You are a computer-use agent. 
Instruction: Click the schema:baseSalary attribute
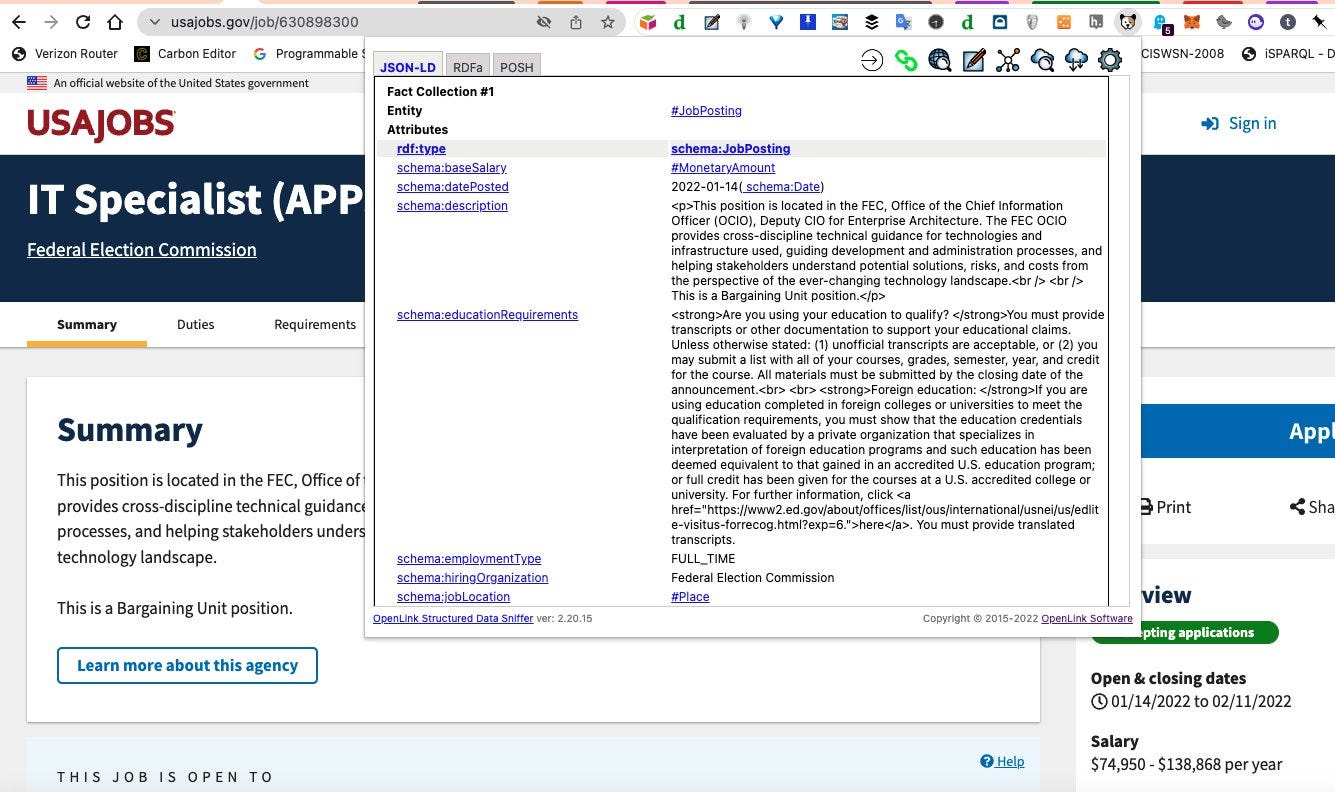[x=451, y=168]
